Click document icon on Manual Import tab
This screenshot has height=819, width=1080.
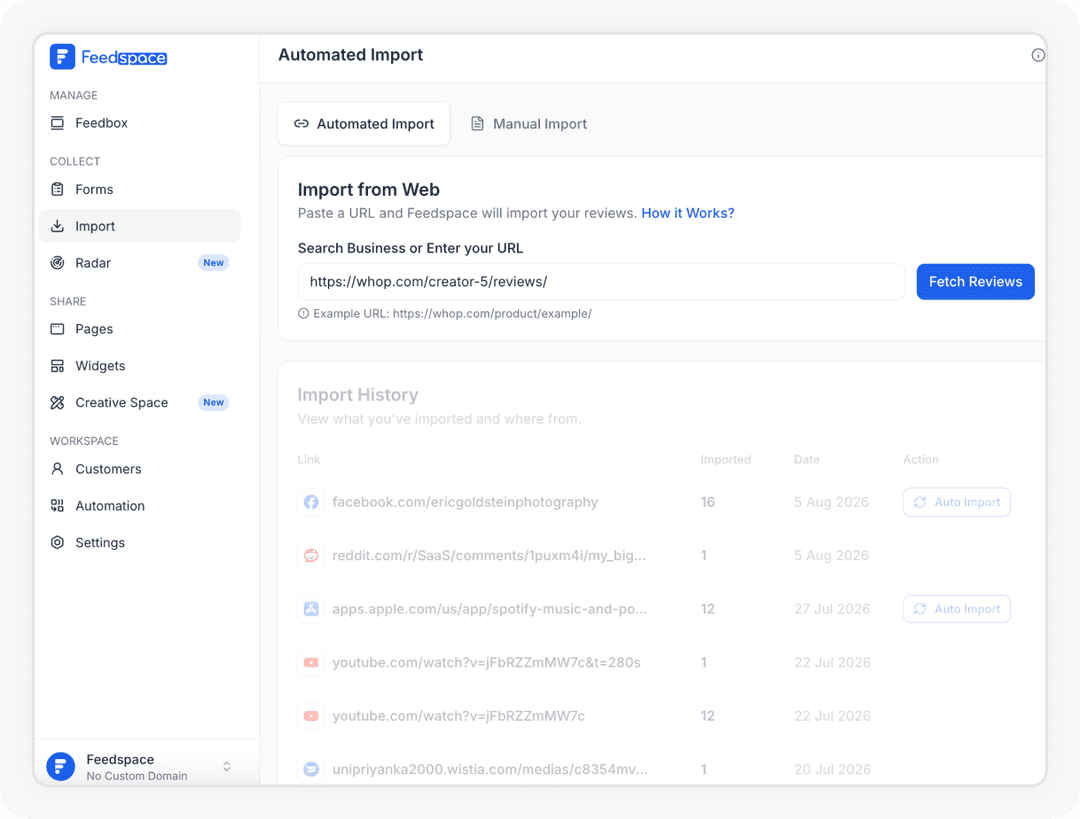[477, 124]
